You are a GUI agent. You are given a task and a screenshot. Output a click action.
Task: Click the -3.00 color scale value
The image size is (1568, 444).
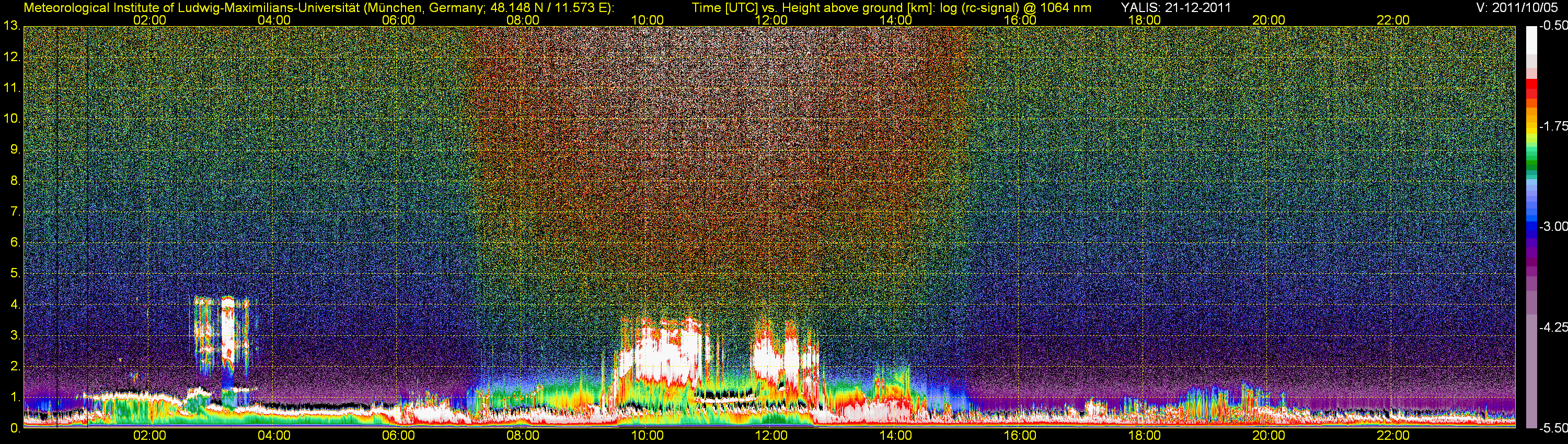(x=1553, y=226)
